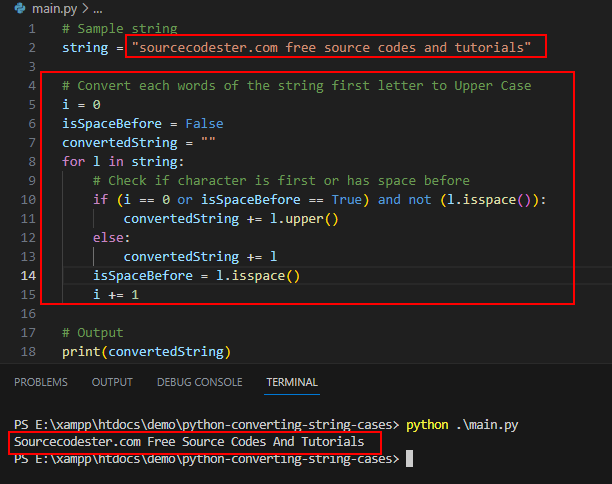Click the 'if' keyword on line 10

(x=100, y=200)
